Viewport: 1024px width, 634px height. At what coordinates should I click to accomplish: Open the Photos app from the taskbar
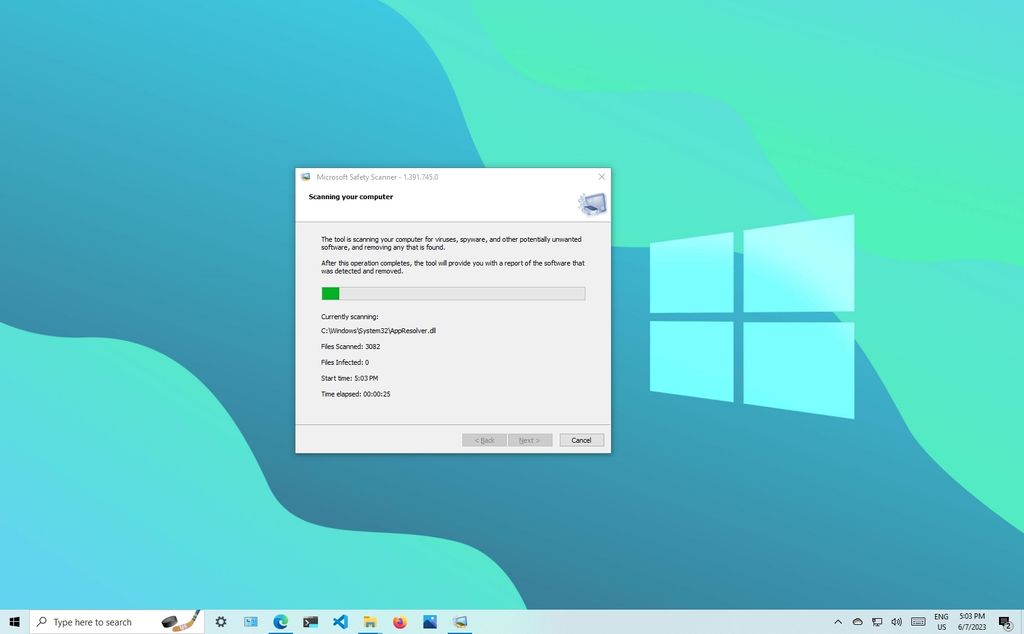pos(429,621)
